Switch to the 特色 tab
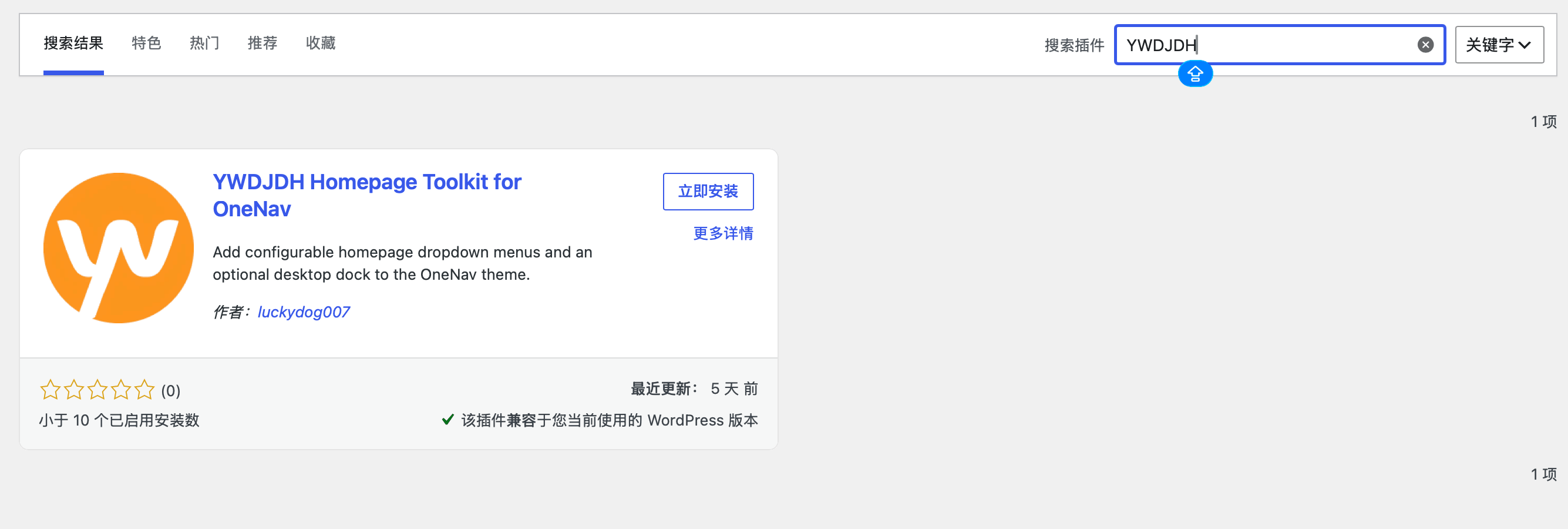Viewport: 1568px width, 529px height. pos(146,43)
